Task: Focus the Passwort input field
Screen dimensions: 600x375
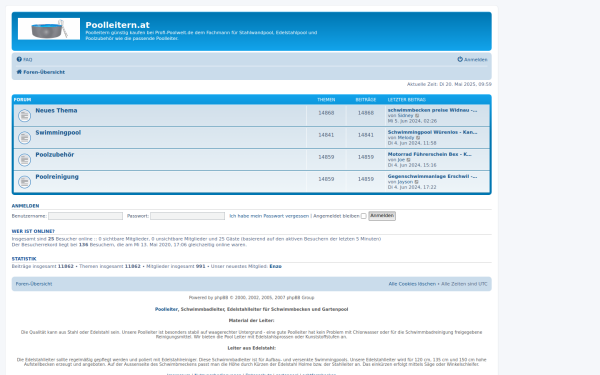Action: click(x=188, y=216)
